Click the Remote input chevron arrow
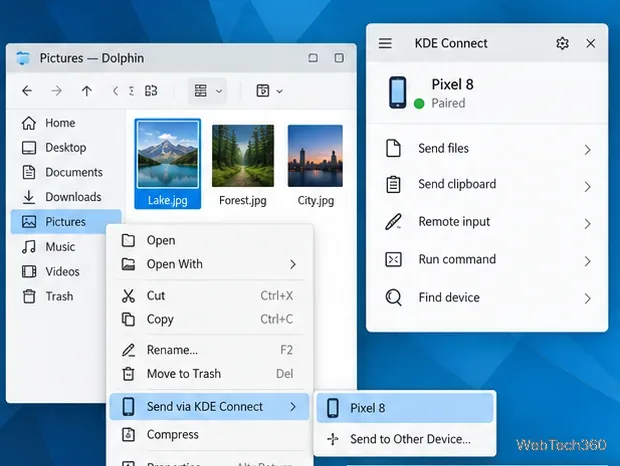Screen dimensions: 620x466 point(588,224)
